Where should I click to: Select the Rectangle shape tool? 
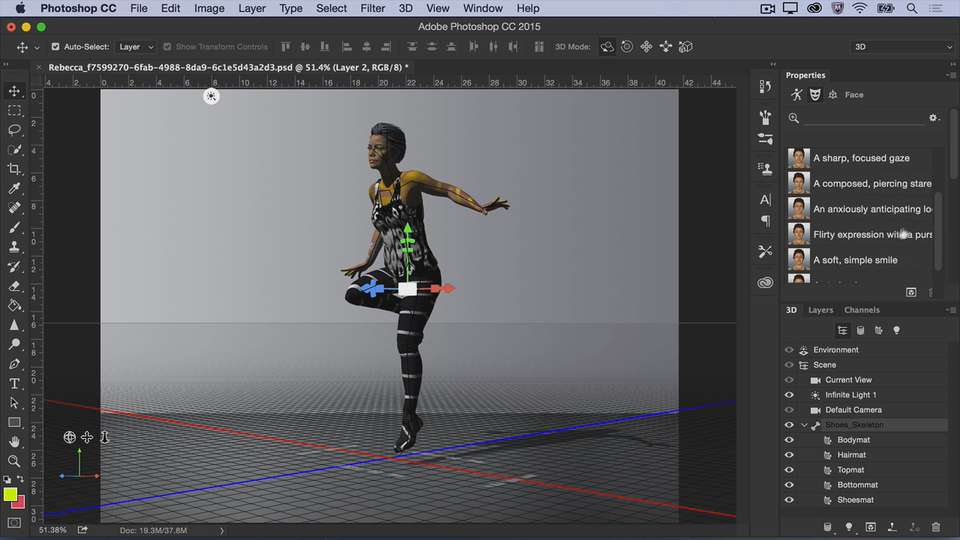(x=14, y=422)
